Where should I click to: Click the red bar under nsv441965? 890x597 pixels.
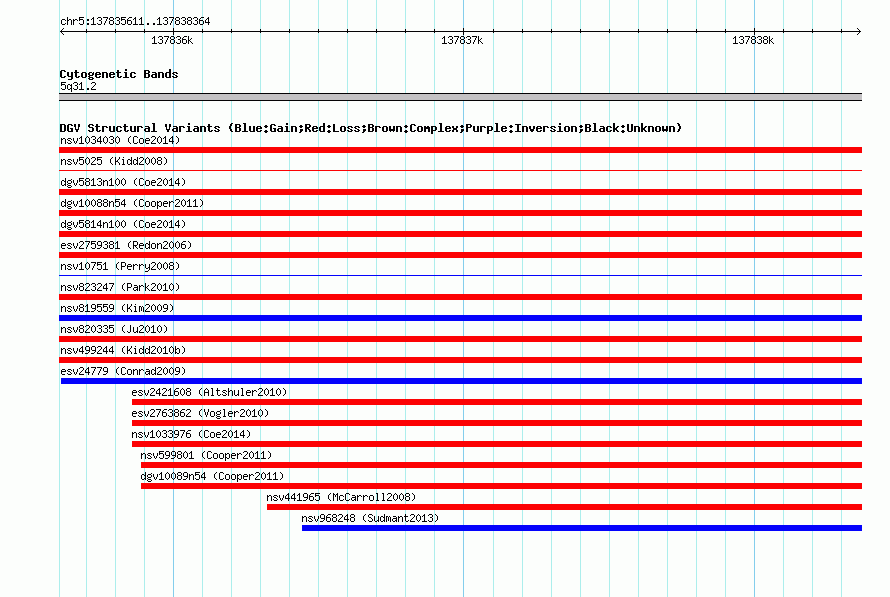(x=564, y=507)
